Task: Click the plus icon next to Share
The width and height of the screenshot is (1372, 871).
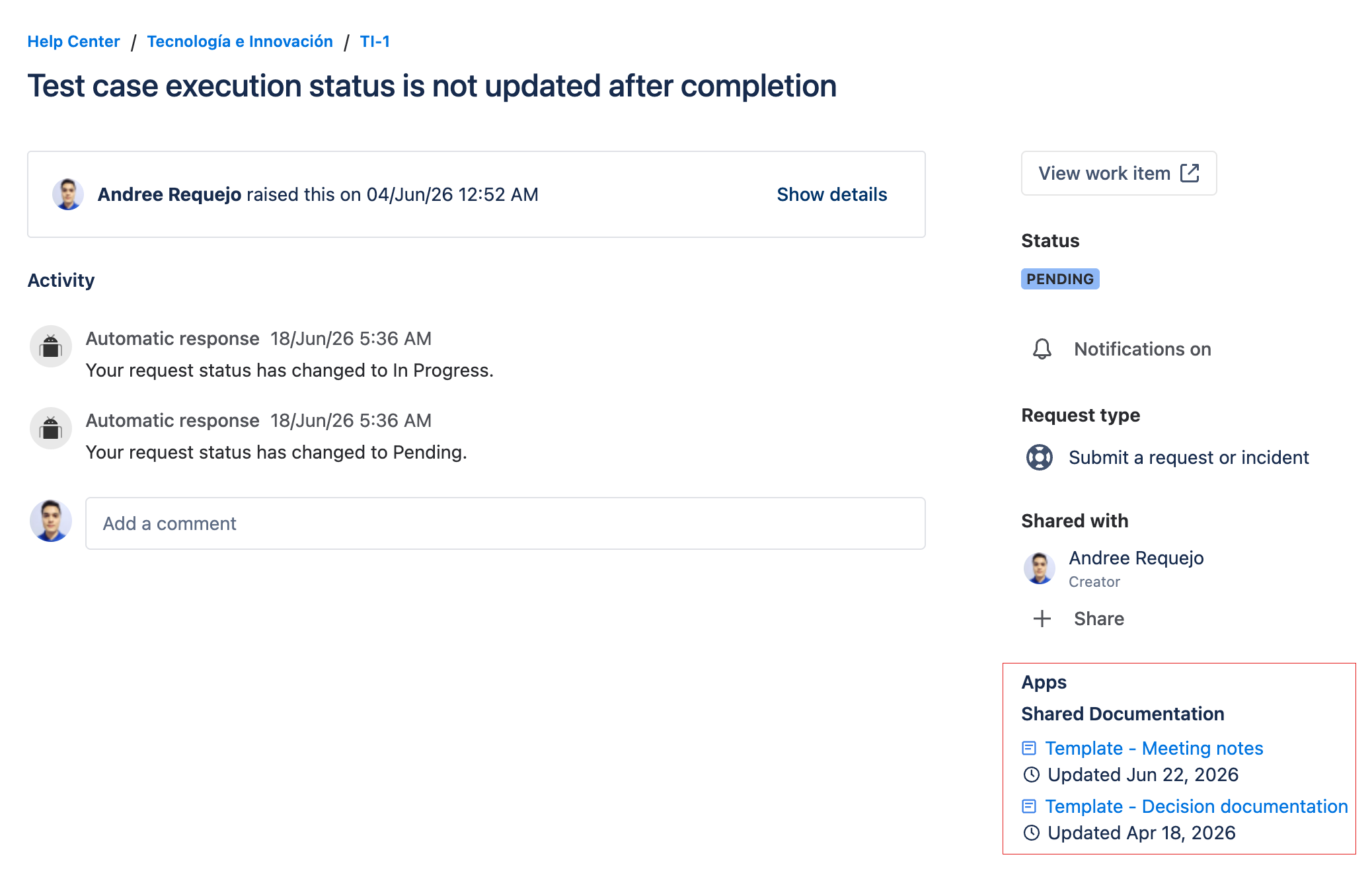Action: click(x=1042, y=619)
